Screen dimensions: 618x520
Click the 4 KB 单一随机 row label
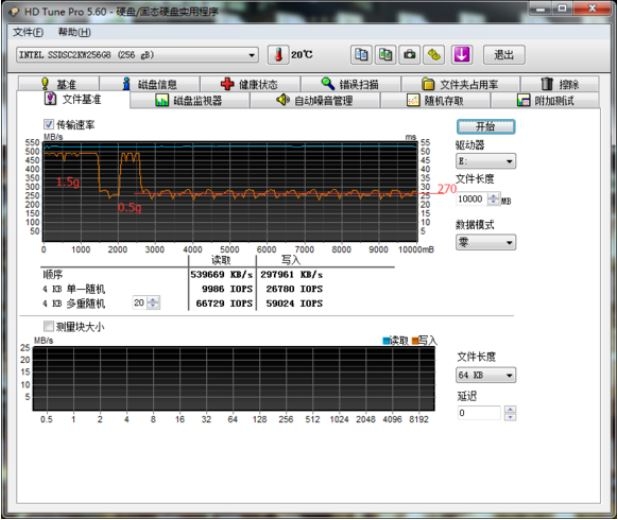pos(74,289)
